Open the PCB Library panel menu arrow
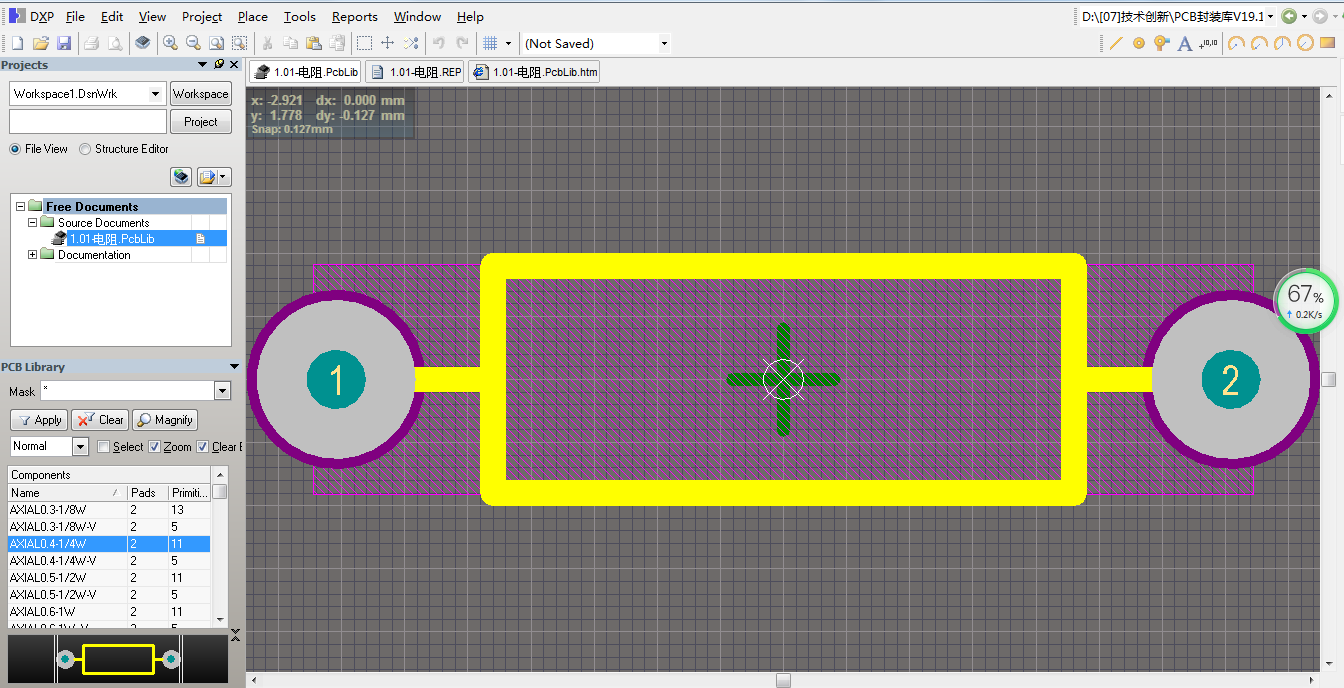 tap(234, 367)
